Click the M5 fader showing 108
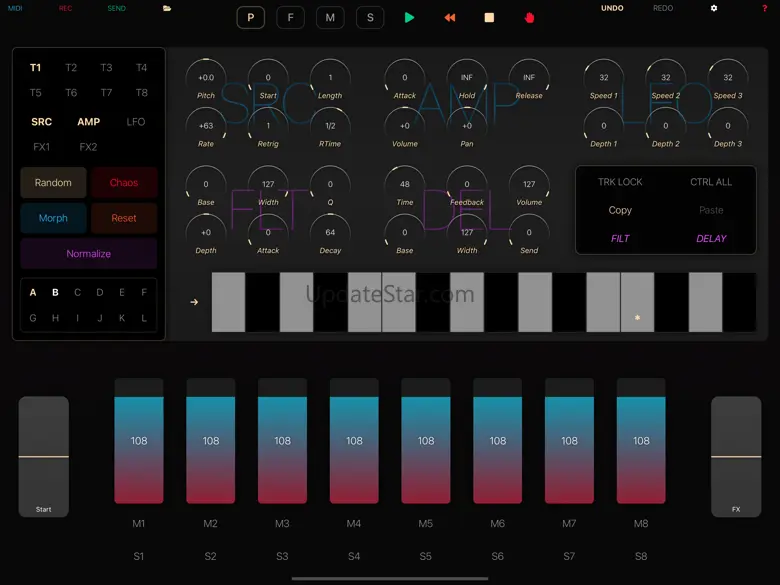 (426, 441)
